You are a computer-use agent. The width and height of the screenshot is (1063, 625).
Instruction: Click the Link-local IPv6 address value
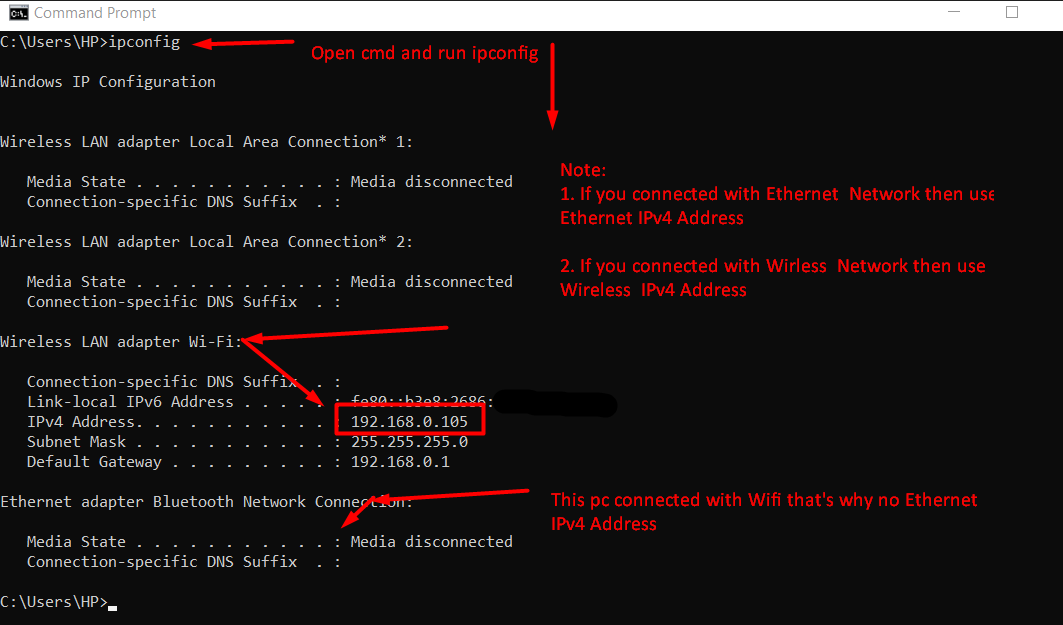click(422, 402)
